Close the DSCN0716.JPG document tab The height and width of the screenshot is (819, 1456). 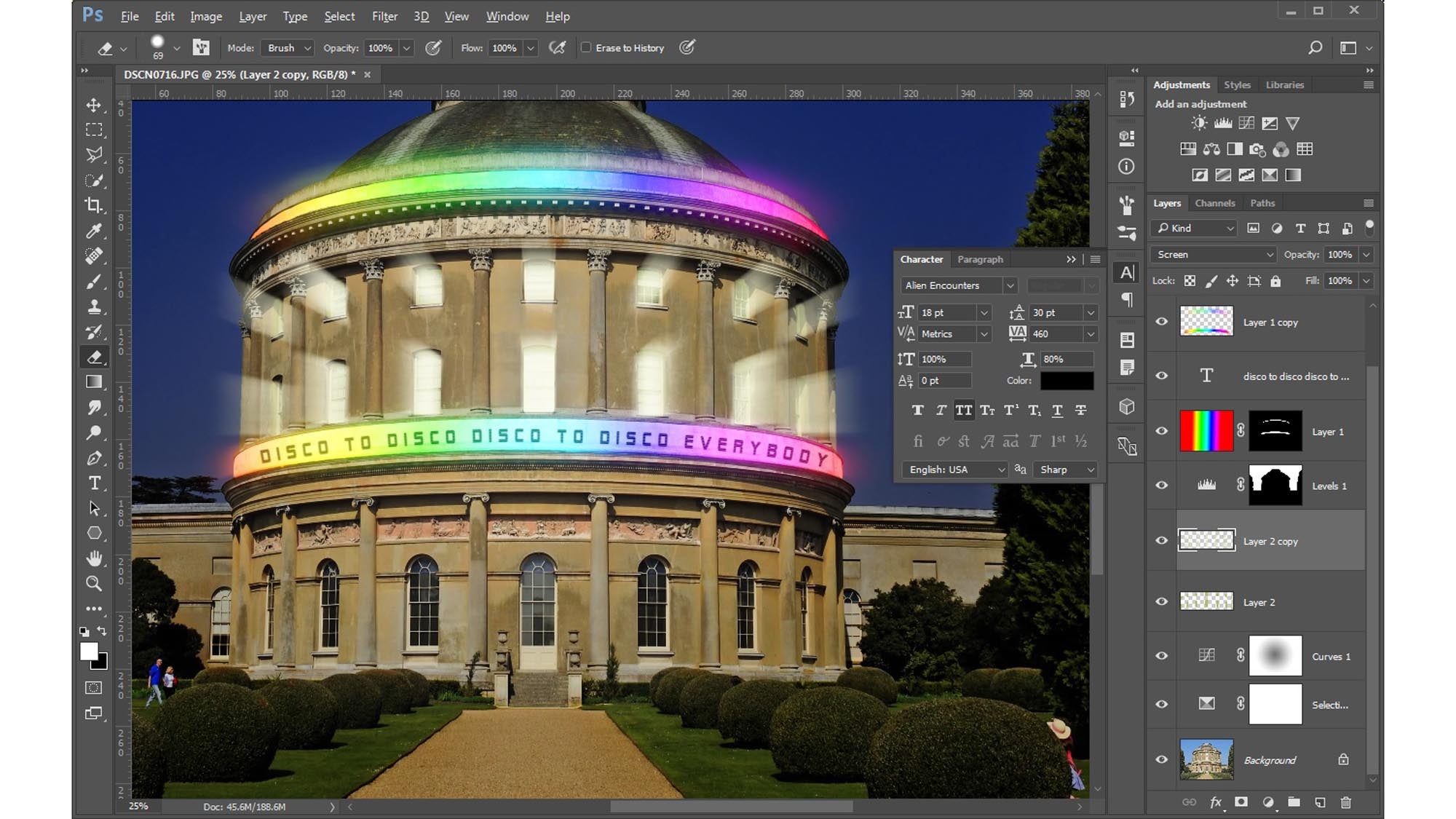coord(368,74)
